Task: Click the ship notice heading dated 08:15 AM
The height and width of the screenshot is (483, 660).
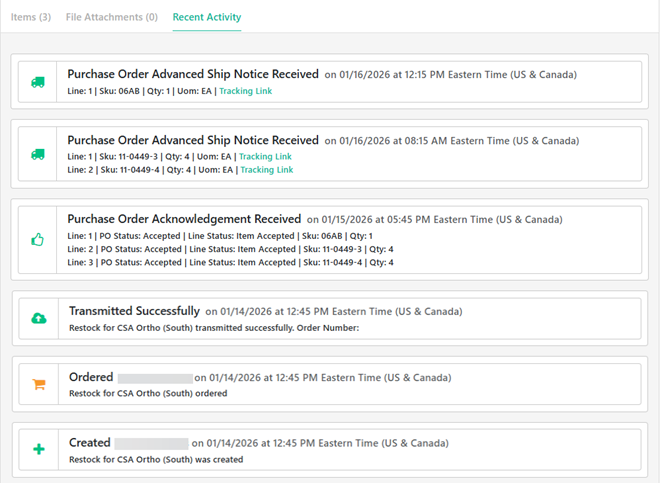Action: (193, 140)
